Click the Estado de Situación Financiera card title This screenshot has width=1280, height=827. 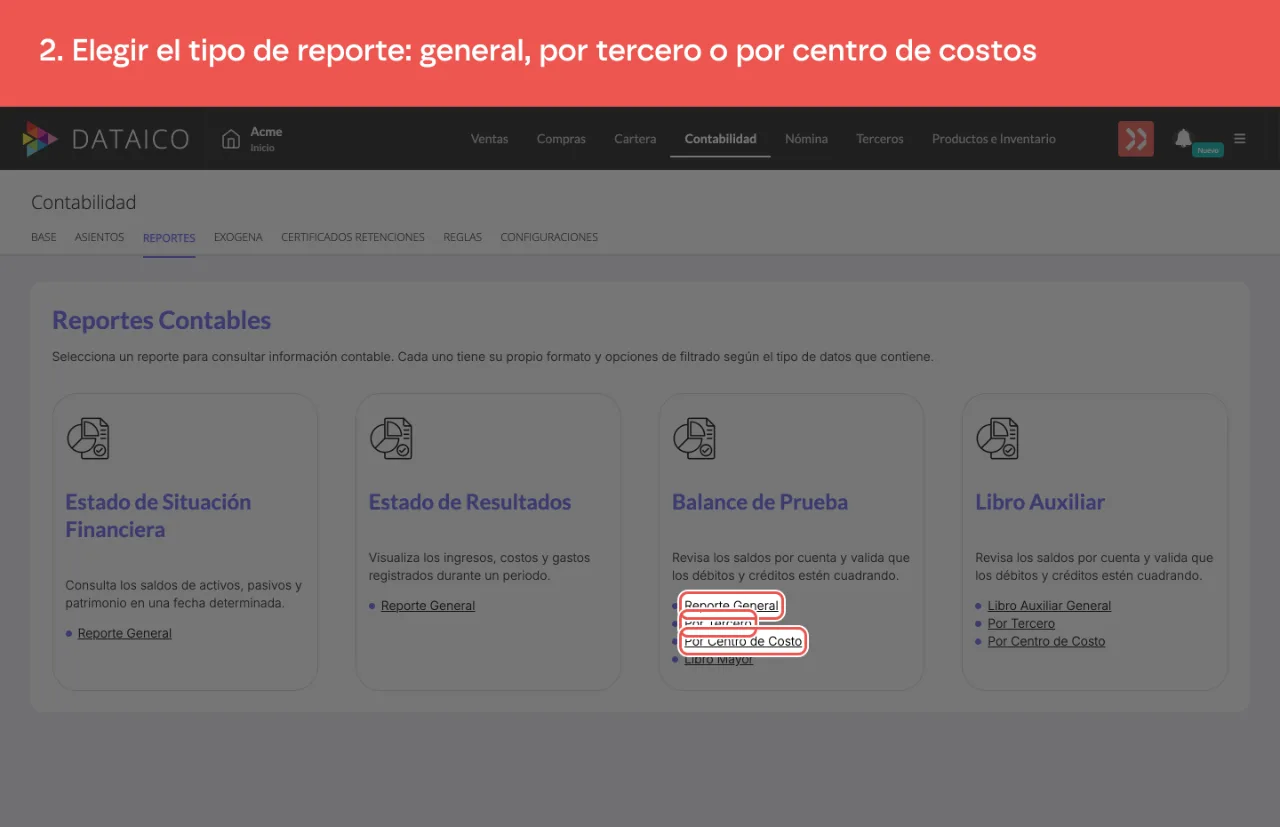tap(158, 516)
